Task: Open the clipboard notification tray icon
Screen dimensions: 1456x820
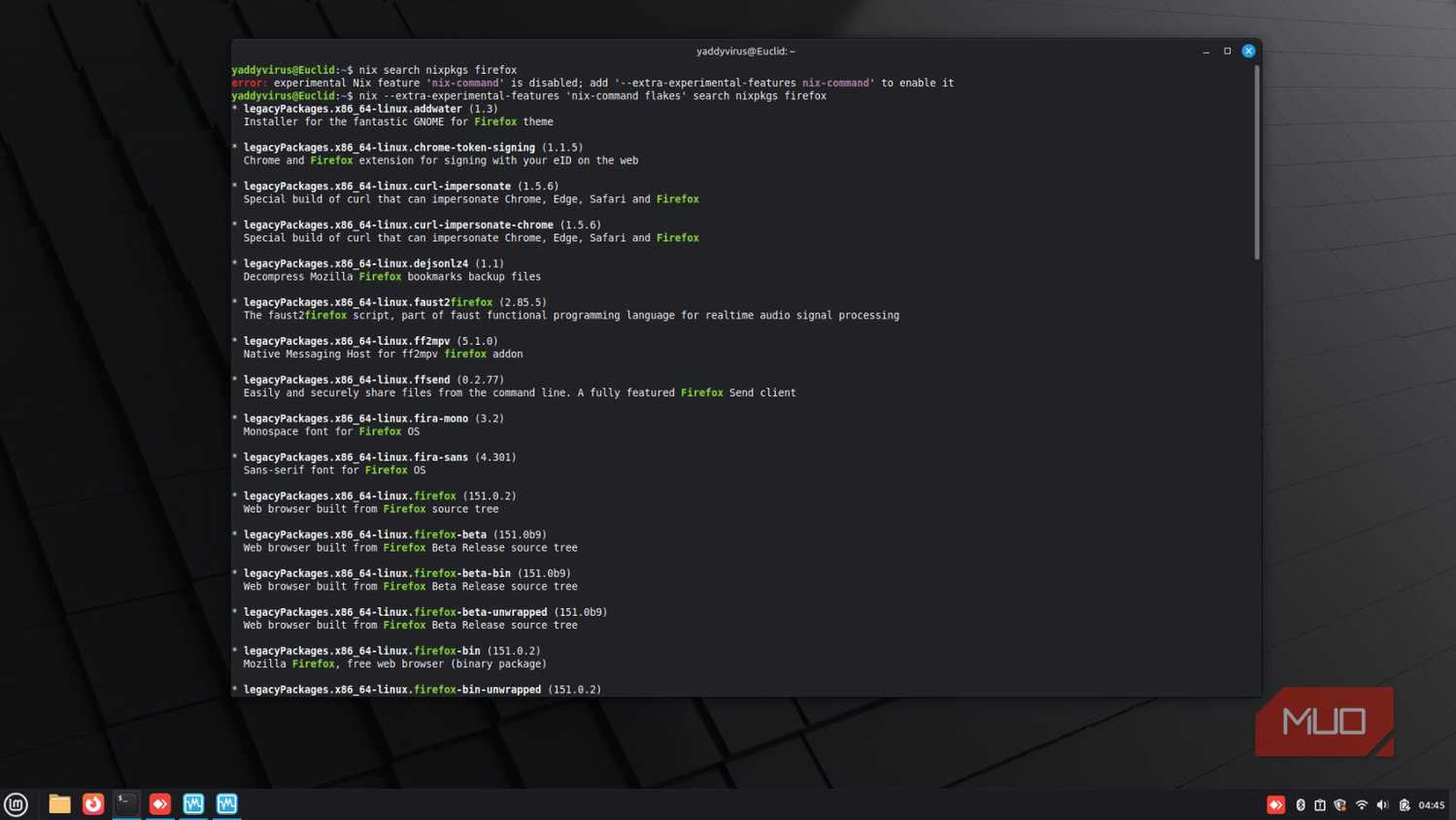Action: tap(1320, 804)
